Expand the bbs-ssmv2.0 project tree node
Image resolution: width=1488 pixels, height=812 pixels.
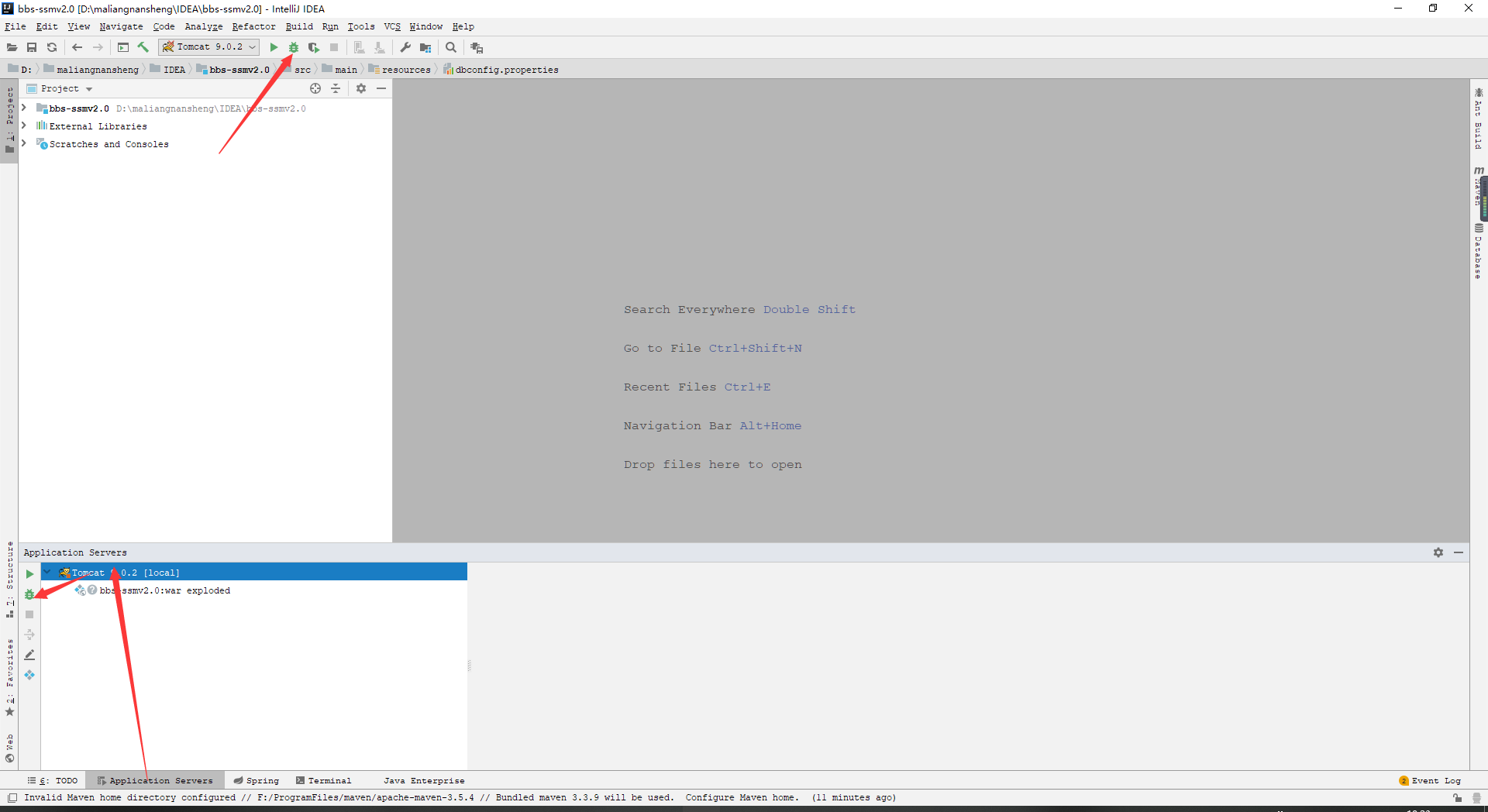coord(24,108)
